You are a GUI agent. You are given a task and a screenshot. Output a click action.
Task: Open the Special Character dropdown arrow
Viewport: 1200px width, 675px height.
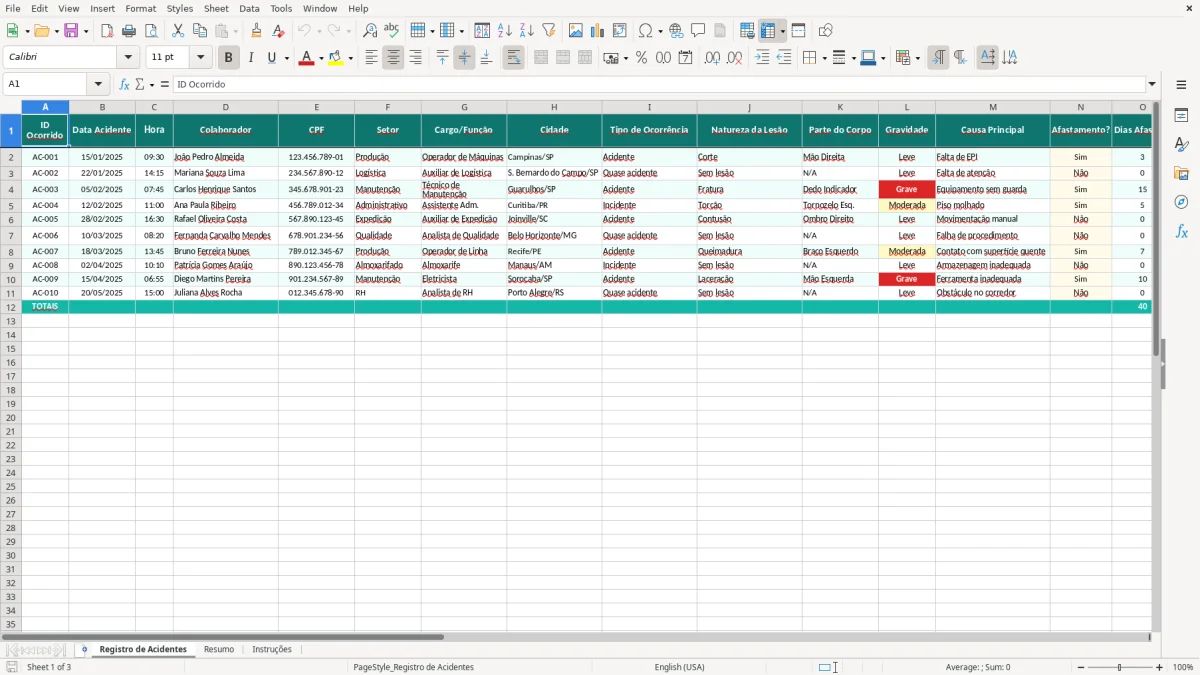660,31
